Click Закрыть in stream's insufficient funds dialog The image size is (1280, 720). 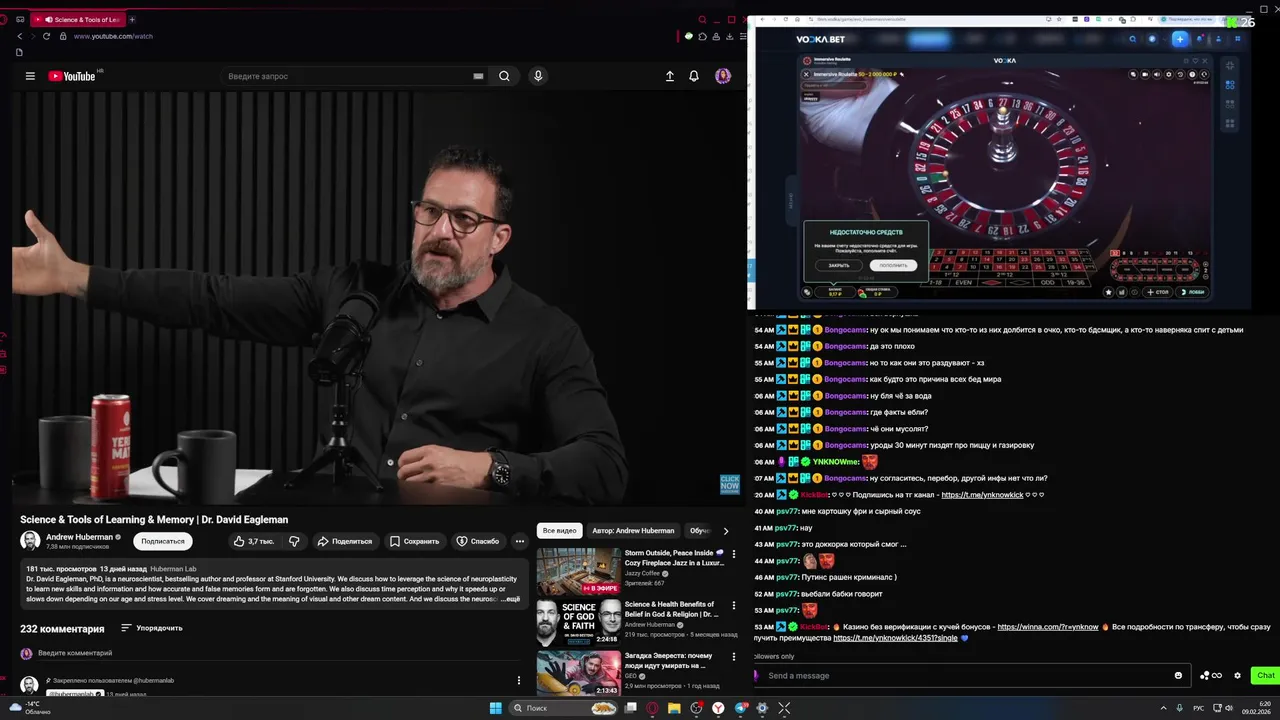coord(839,265)
